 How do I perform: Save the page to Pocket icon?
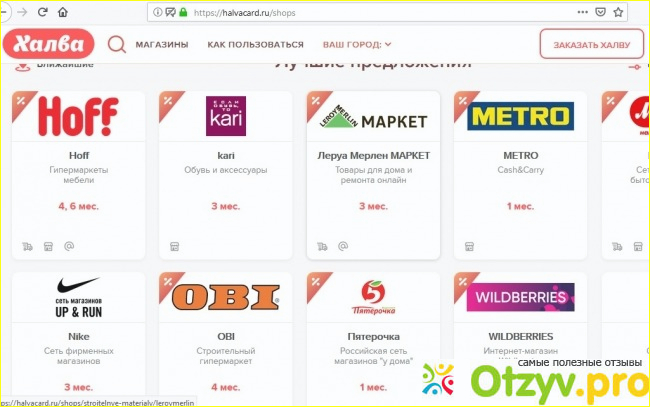tap(600, 12)
